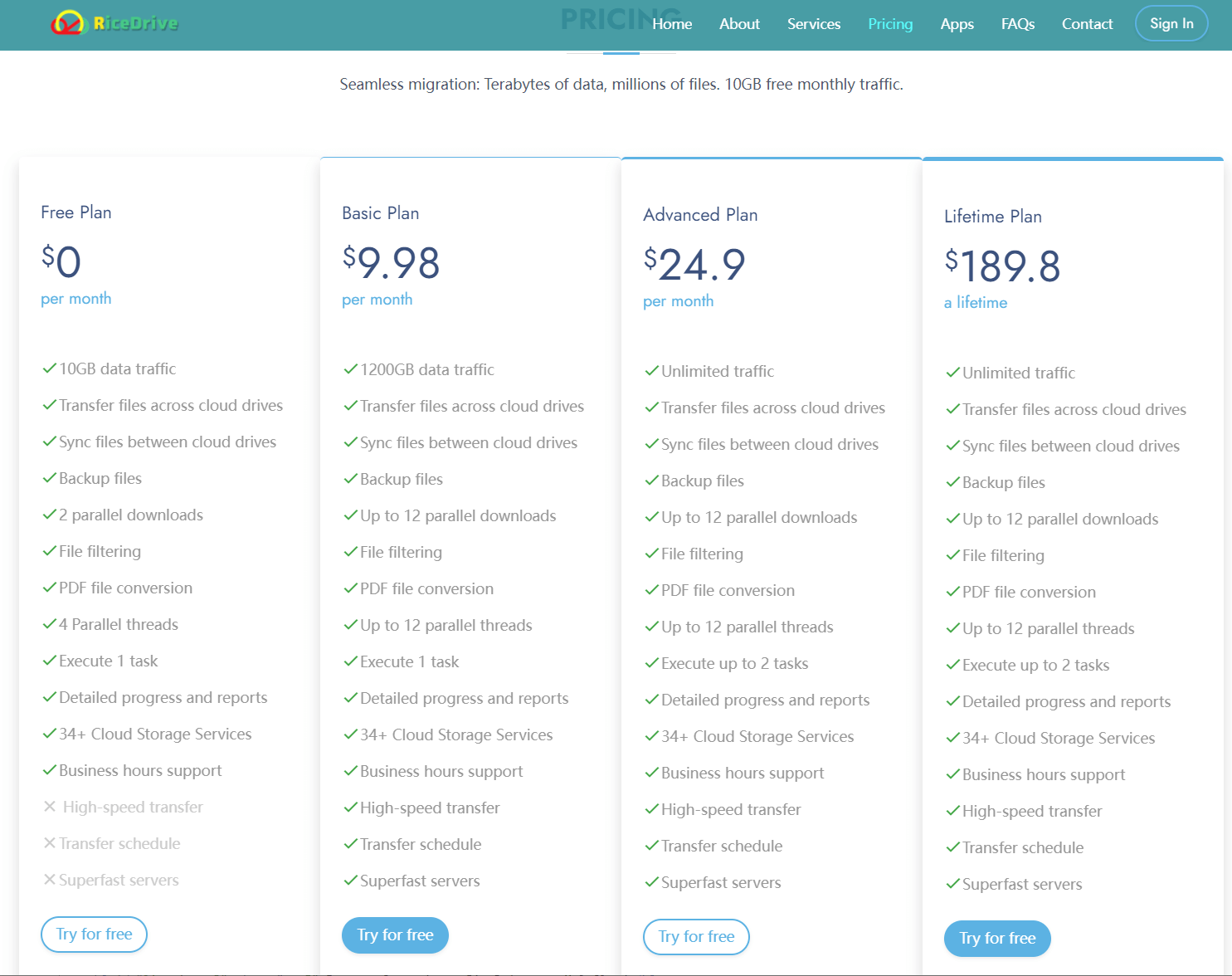The width and height of the screenshot is (1232, 976).
Task: Click checkmark beside Detailed progress and reports, Lifetime Plan
Action: click(953, 701)
